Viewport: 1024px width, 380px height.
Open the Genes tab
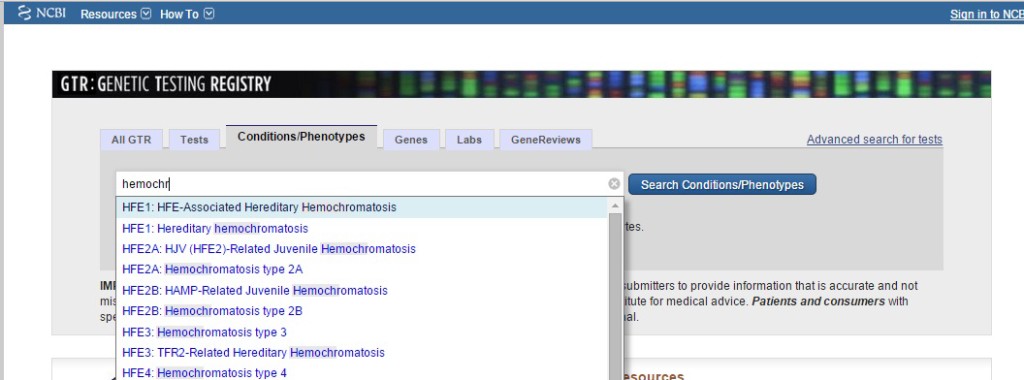pyautogui.click(x=411, y=140)
